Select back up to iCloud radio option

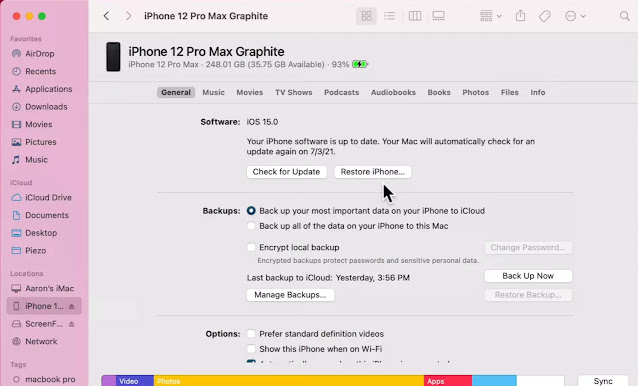point(251,211)
